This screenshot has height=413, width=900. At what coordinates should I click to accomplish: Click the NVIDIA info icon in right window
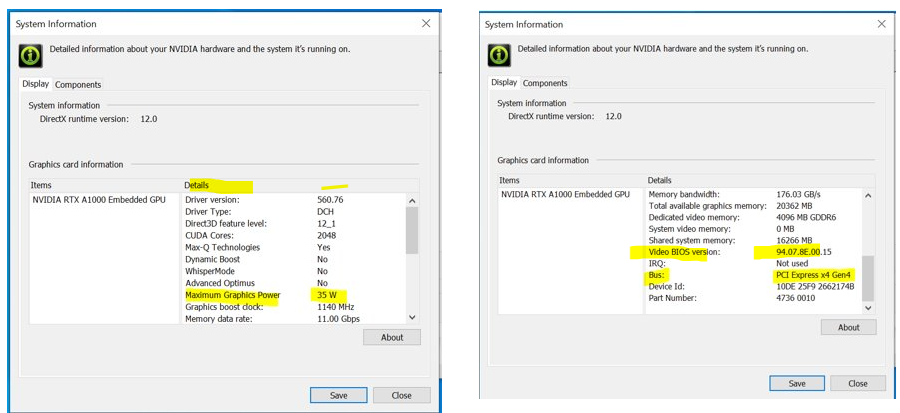coord(499,55)
